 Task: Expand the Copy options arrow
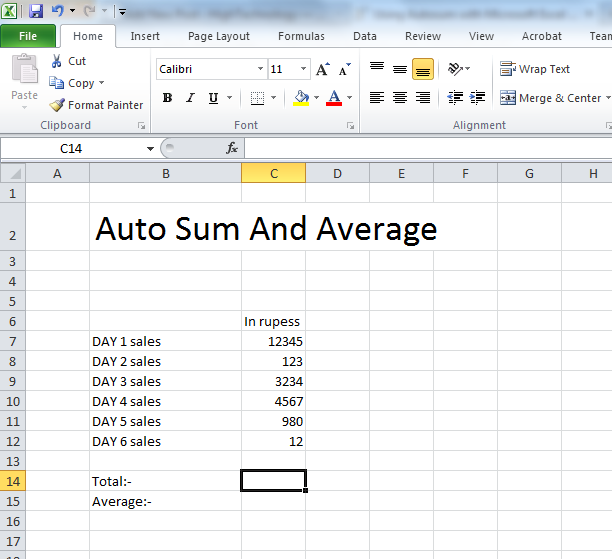pos(101,83)
